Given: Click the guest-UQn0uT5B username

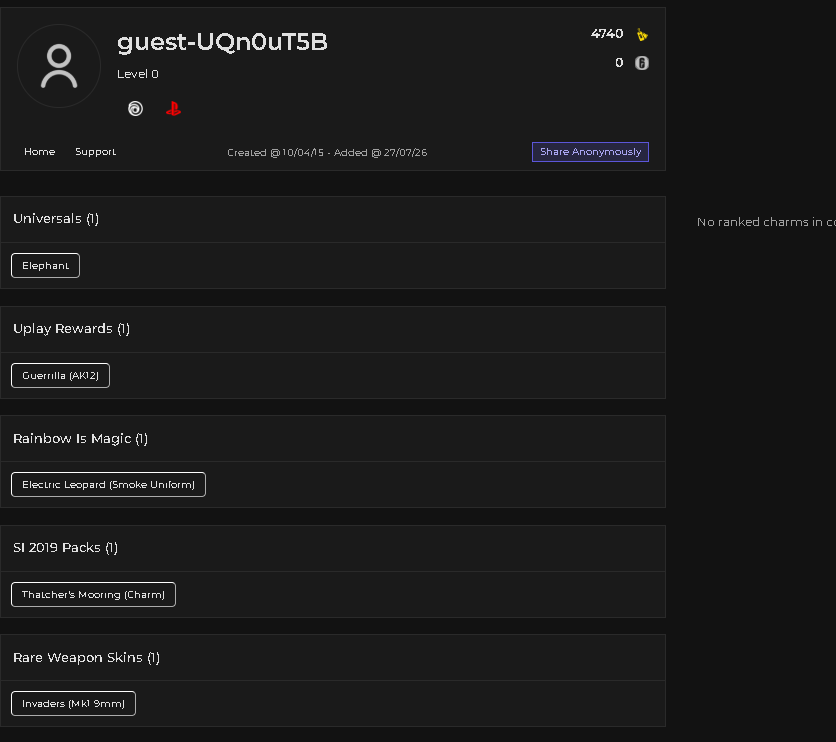Looking at the screenshot, I should tap(222, 42).
